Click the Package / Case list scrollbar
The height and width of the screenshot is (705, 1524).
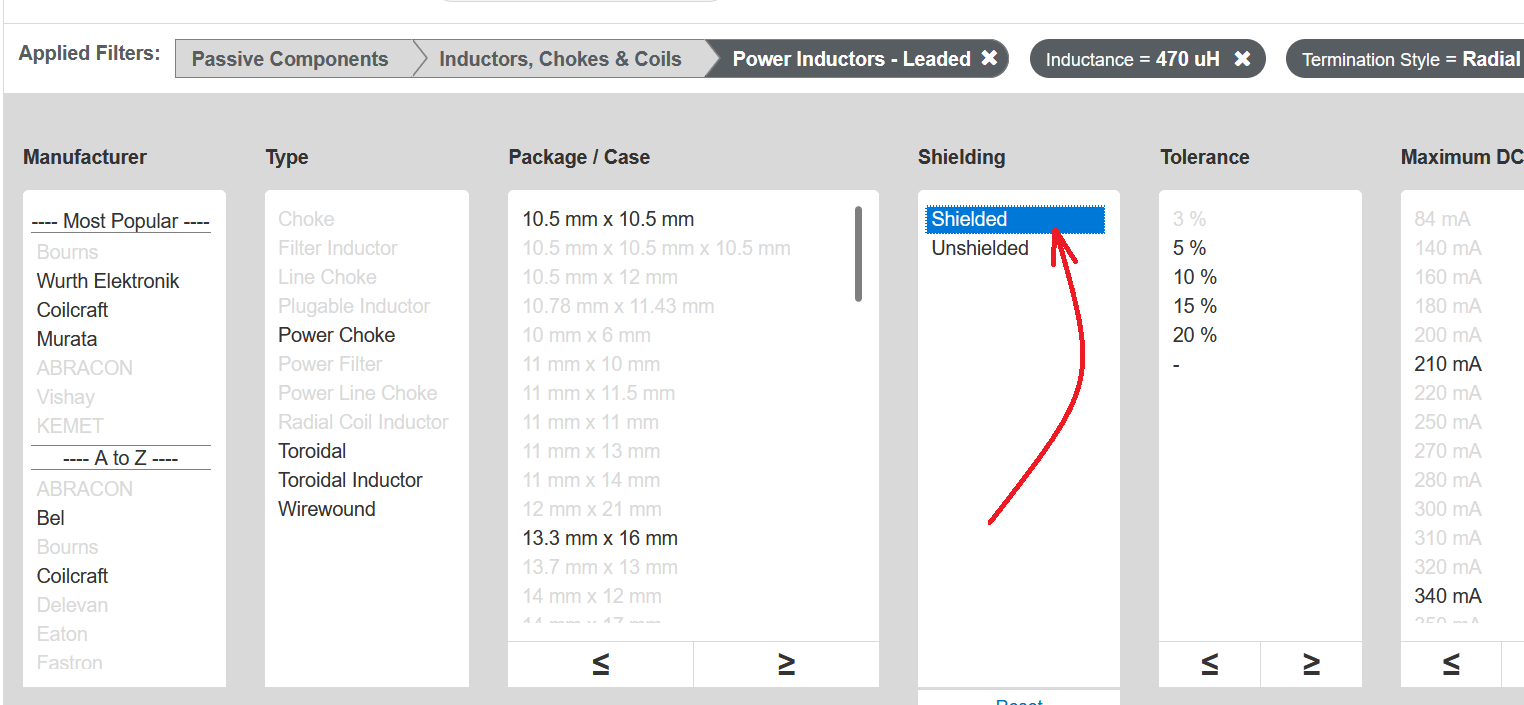pos(858,254)
